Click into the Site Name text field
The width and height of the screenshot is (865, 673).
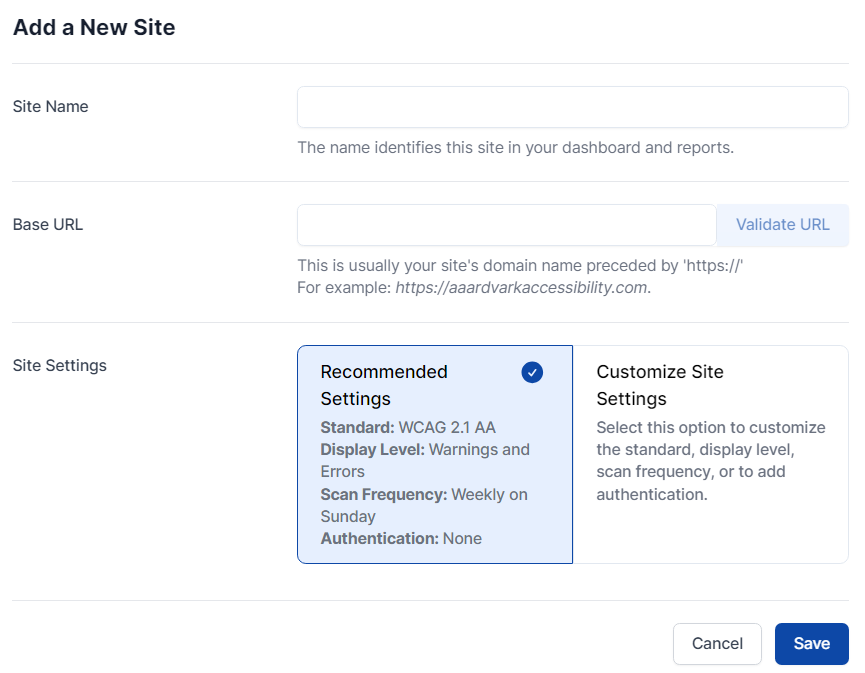572,107
